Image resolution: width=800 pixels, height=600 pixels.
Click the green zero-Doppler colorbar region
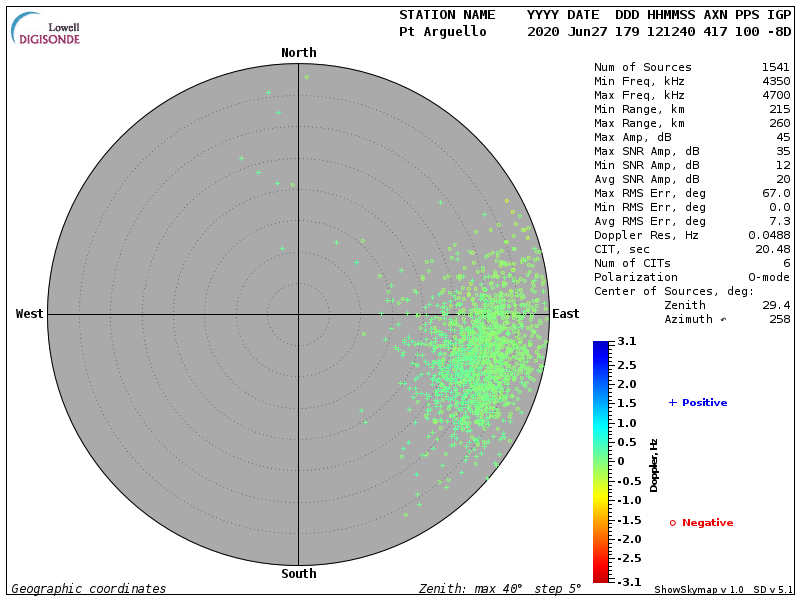(x=601, y=461)
